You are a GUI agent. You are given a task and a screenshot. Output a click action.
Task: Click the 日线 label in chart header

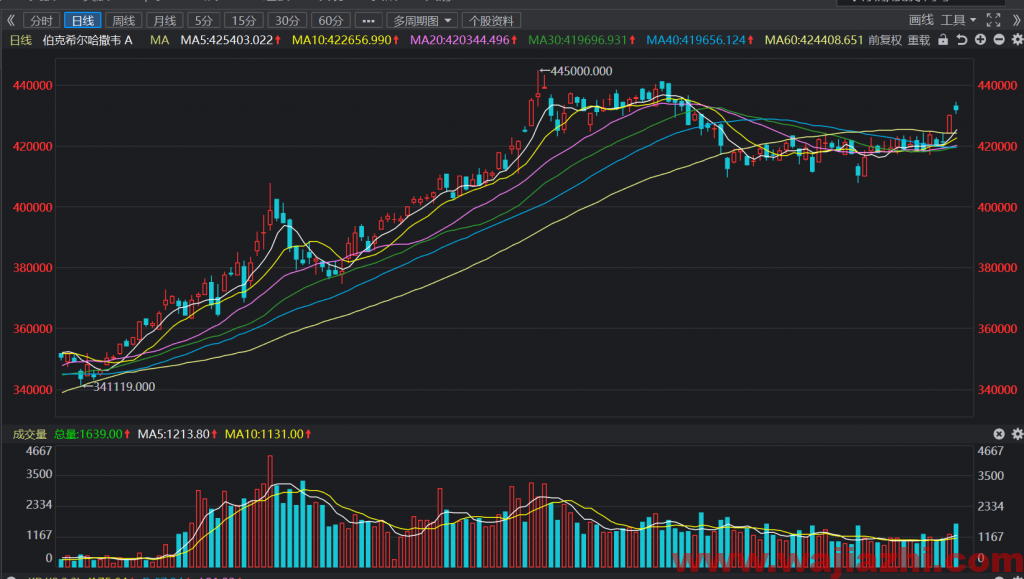click(x=21, y=40)
